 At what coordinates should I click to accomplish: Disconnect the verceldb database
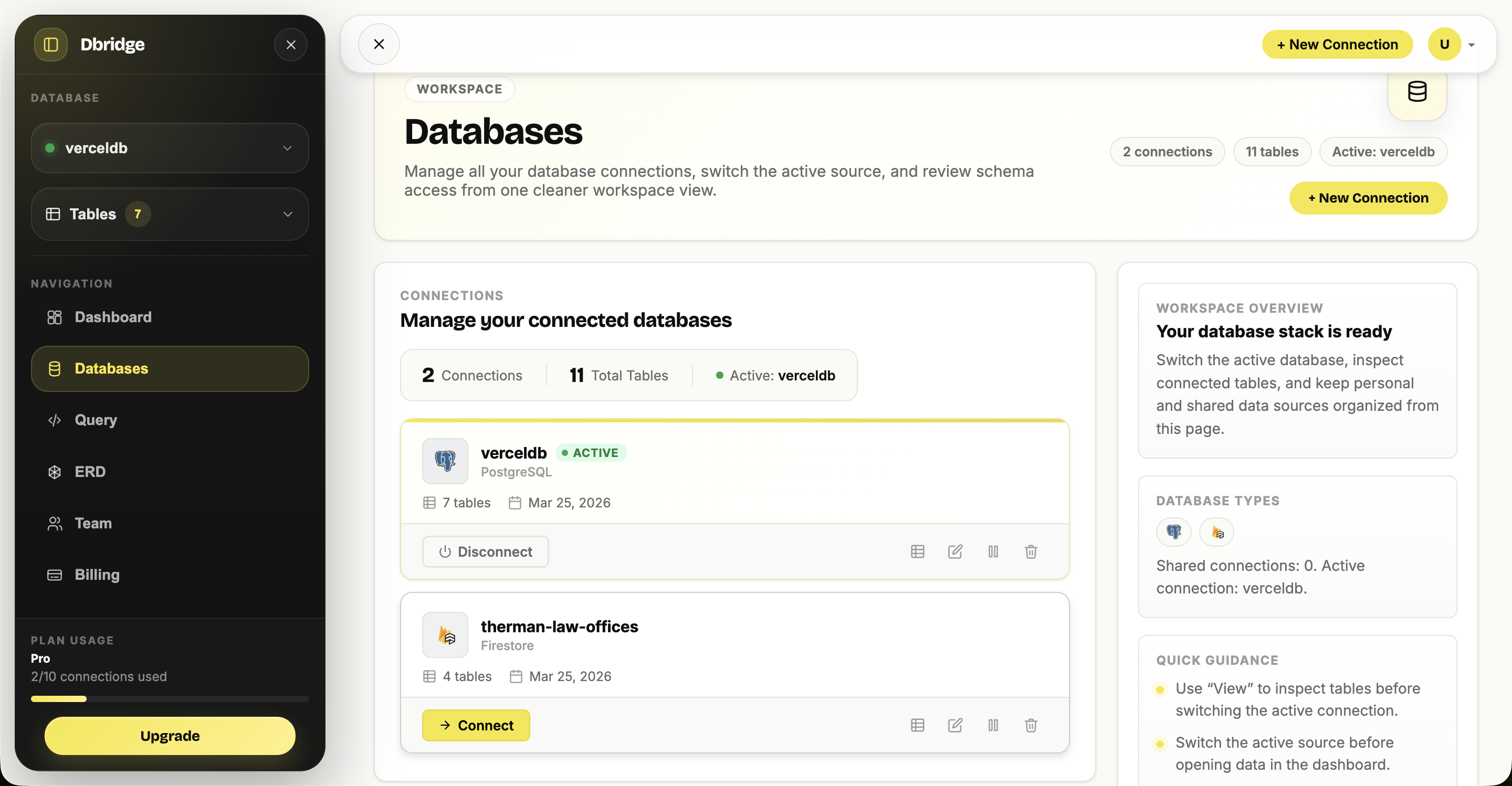pos(486,551)
